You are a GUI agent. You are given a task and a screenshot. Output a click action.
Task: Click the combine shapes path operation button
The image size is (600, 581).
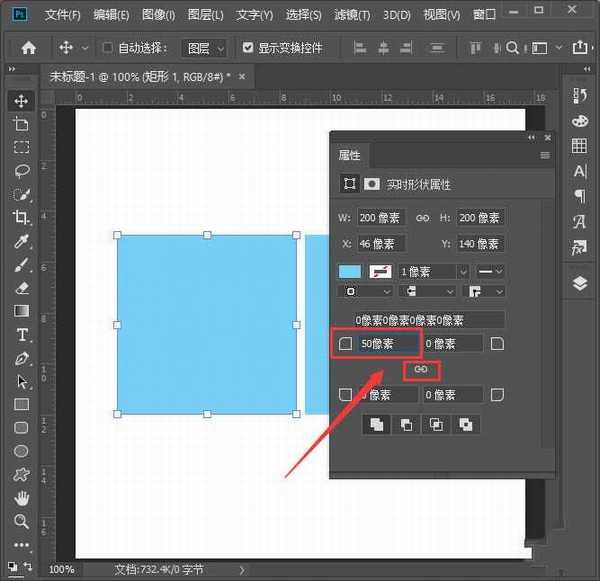tap(377, 424)
